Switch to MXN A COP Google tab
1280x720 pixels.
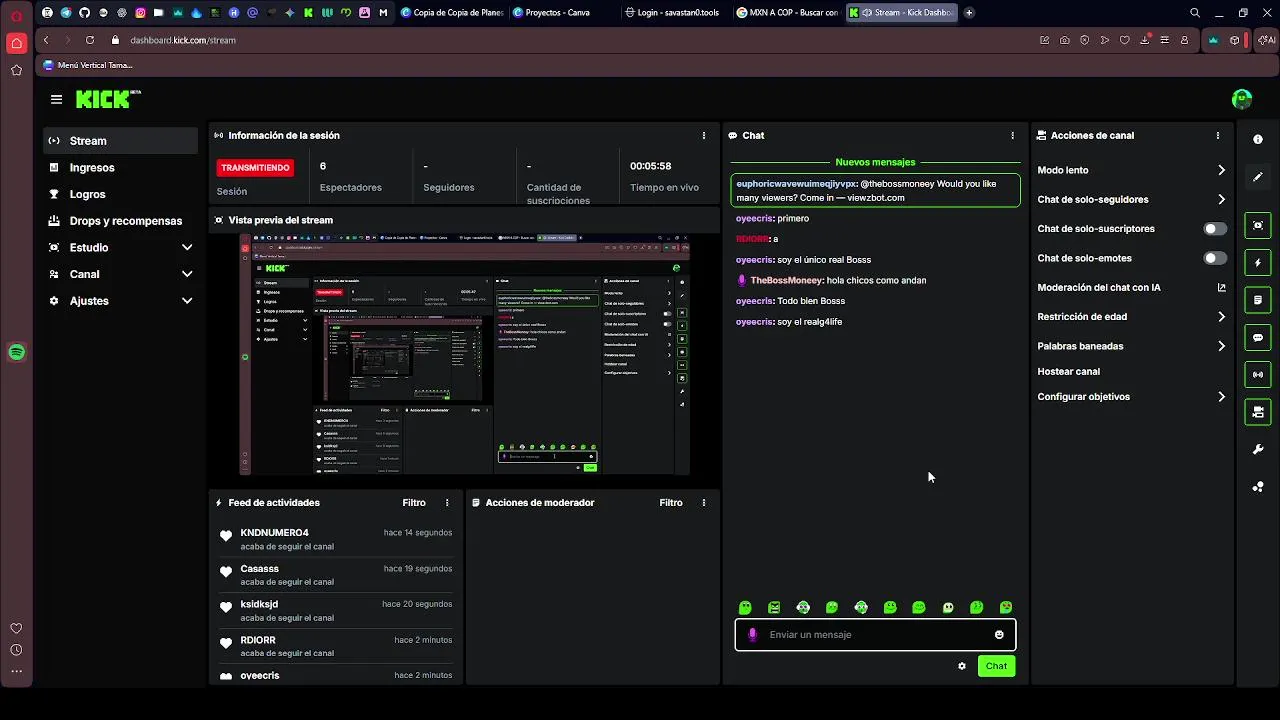point(787,13)
